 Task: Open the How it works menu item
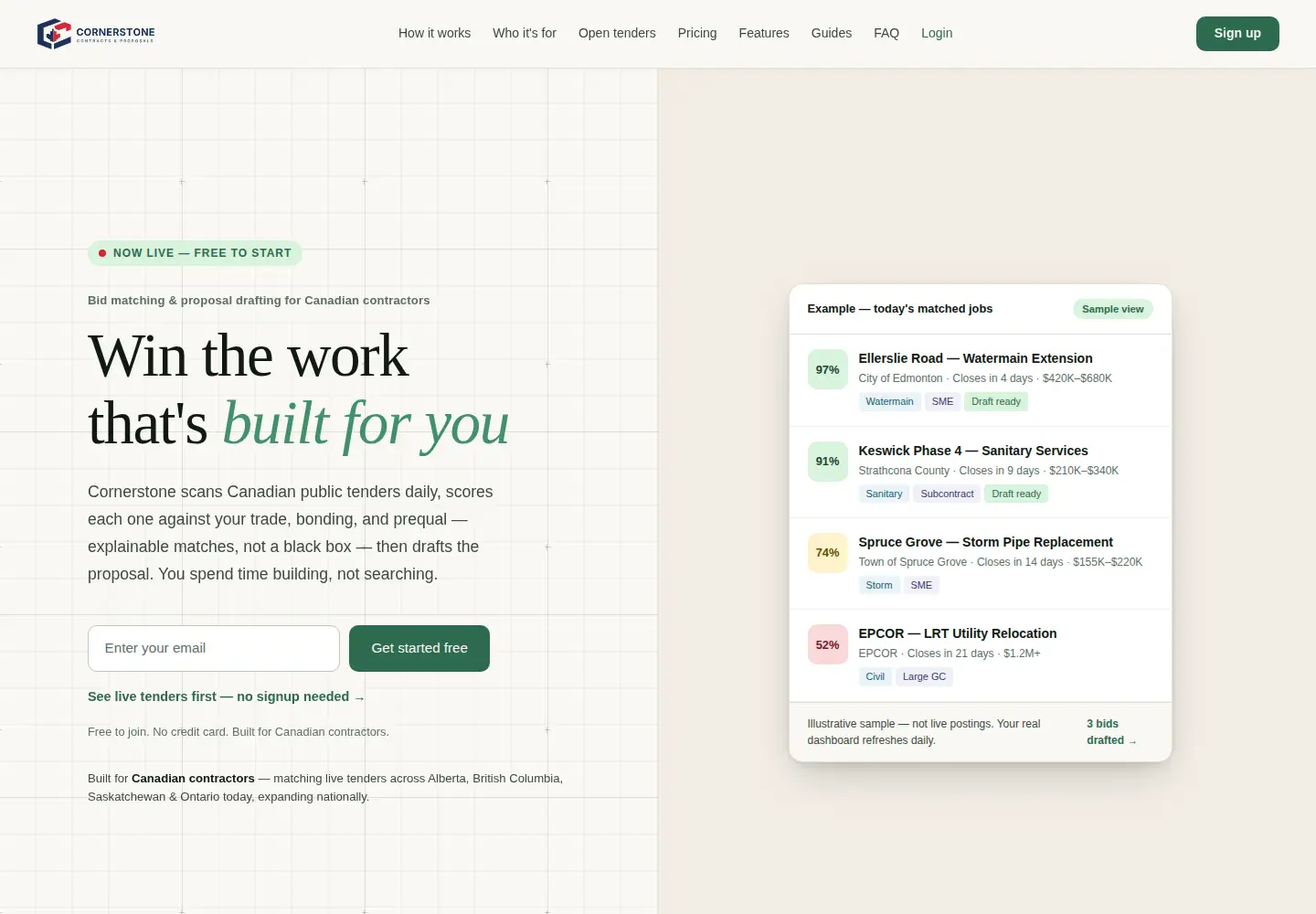[x=434, y=33]
